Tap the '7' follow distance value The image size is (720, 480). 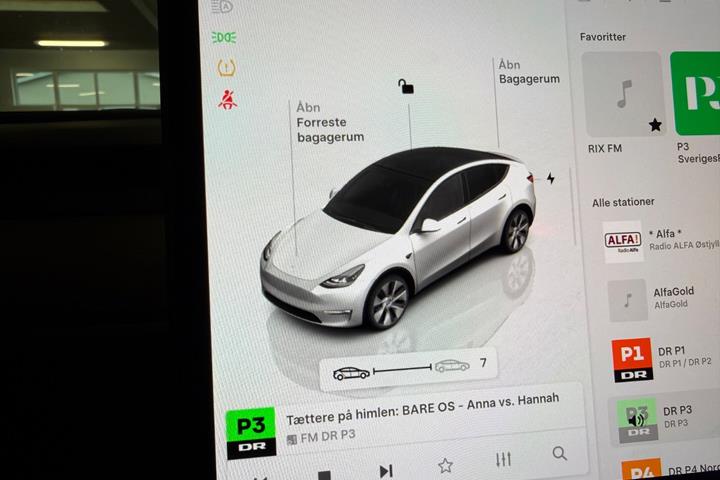(x=483, y=363)
